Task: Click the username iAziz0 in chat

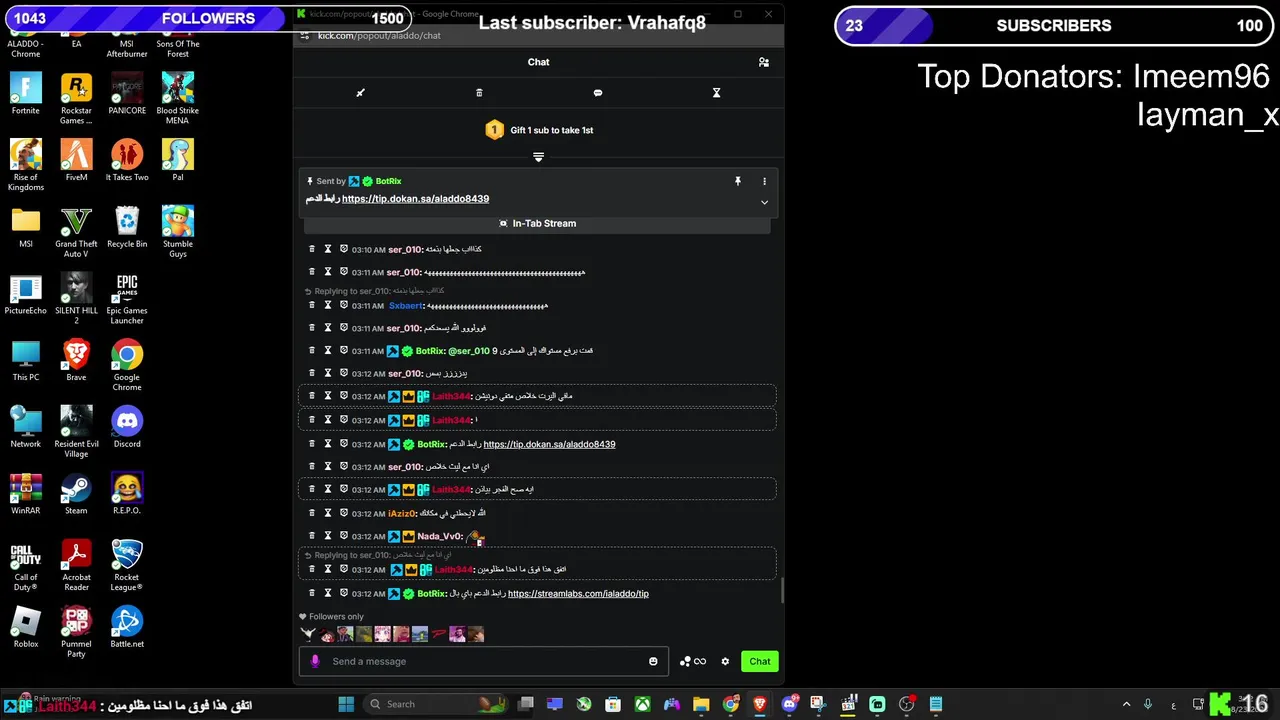Action: tap(400, 513)
